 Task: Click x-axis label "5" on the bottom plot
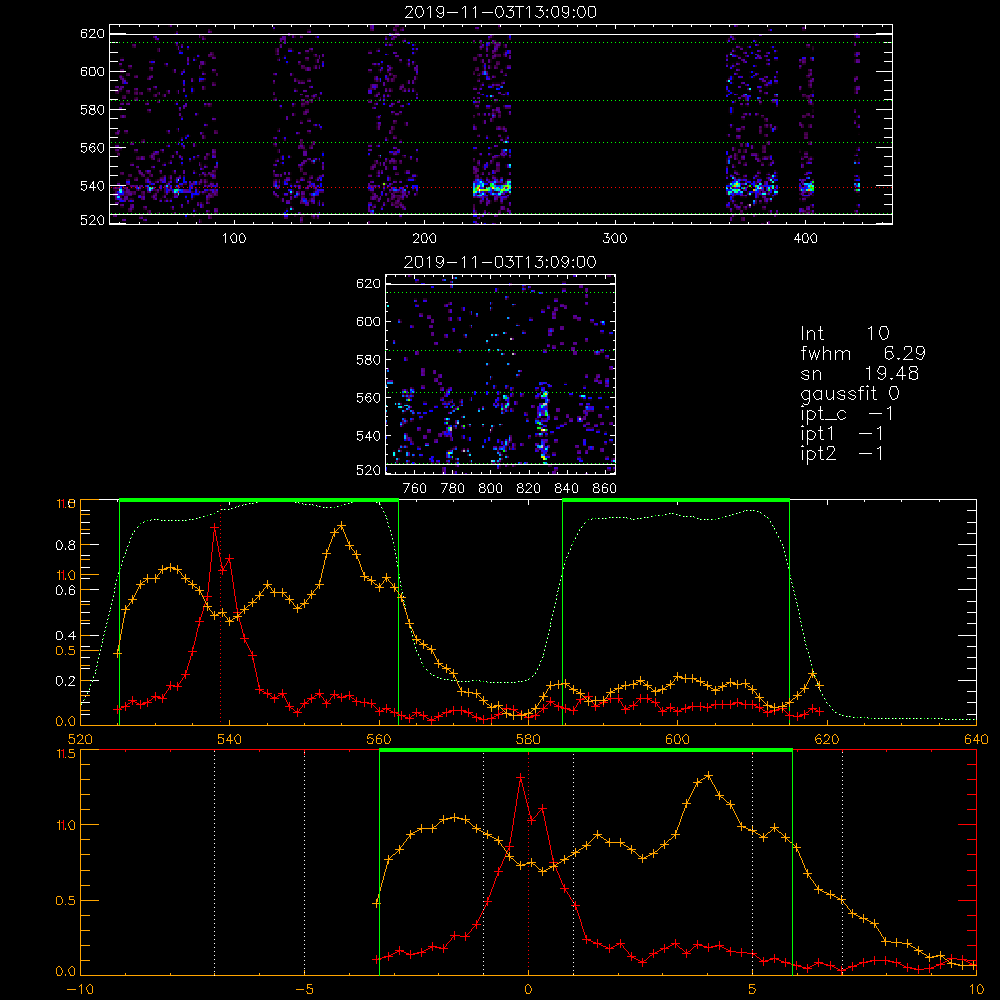pos(753,989)
